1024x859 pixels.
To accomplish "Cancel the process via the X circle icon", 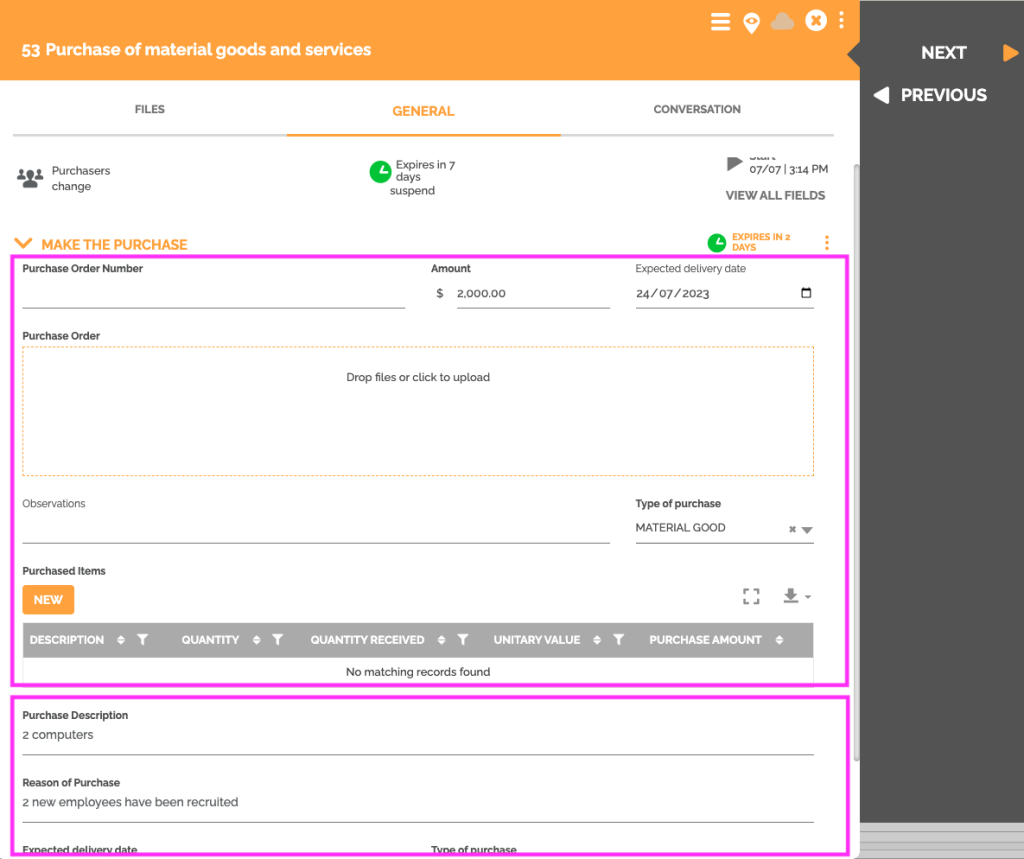I will coord(816,21).
